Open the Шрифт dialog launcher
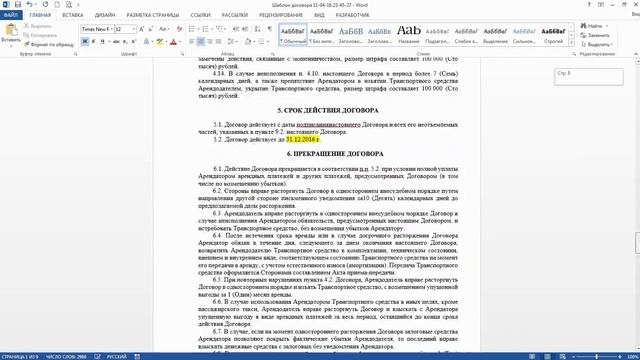The image size is (640, 360). pyautogui.click(x=182, y=54)
